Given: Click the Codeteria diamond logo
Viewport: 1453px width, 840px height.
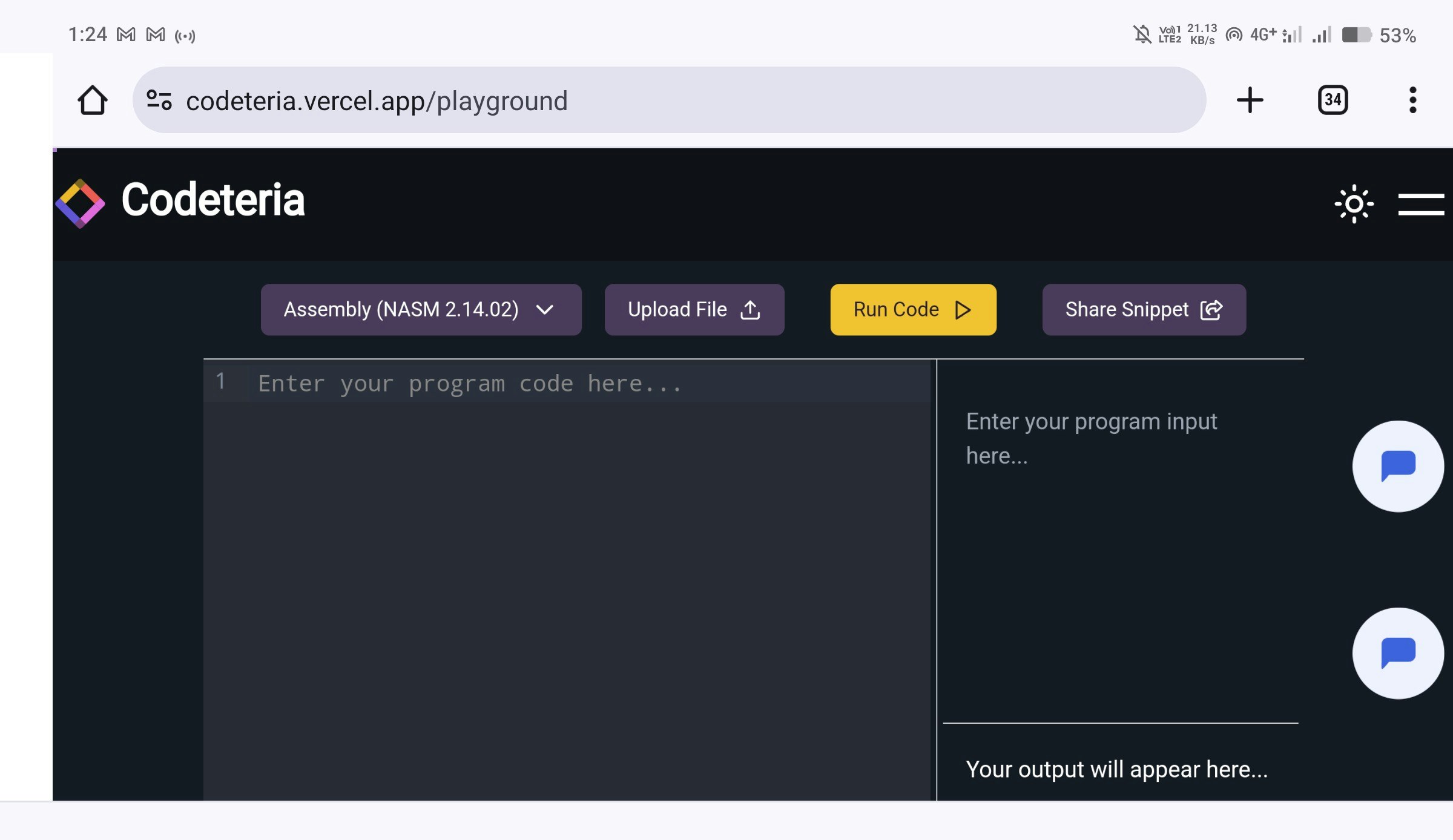Looking at the screenshot, I should point(80,203).
